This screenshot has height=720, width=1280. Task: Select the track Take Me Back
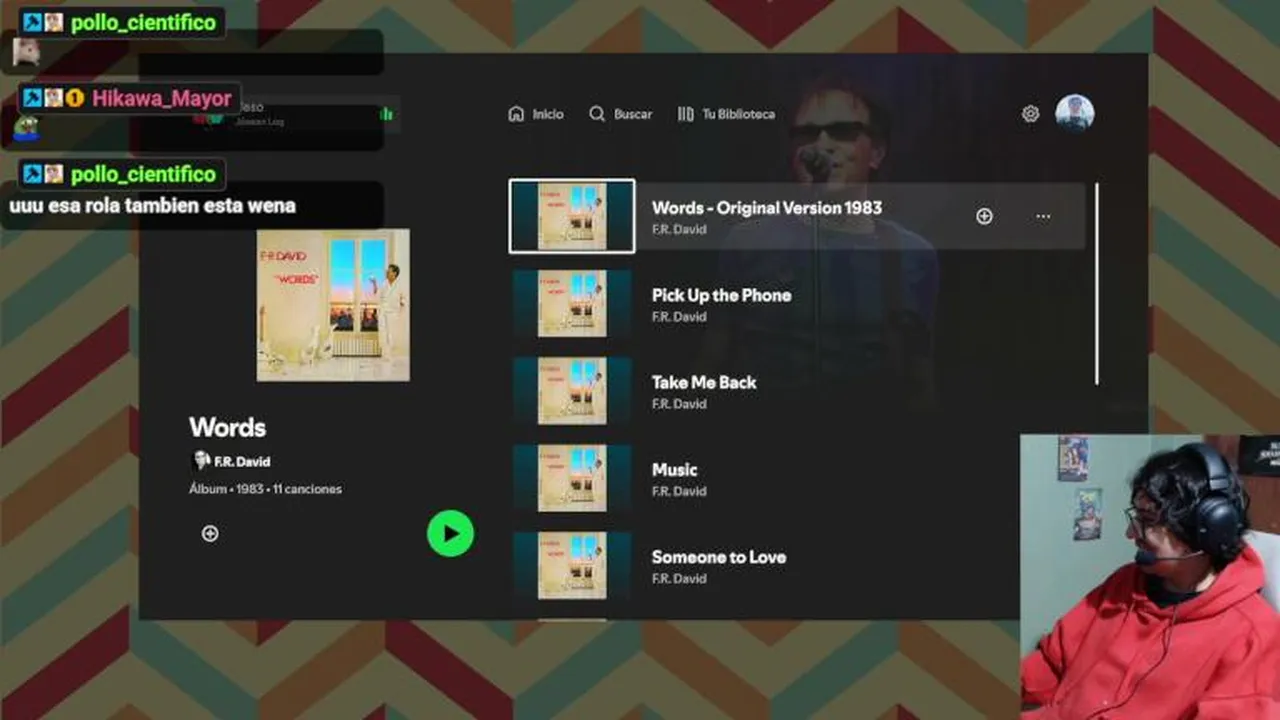(798, 390)
